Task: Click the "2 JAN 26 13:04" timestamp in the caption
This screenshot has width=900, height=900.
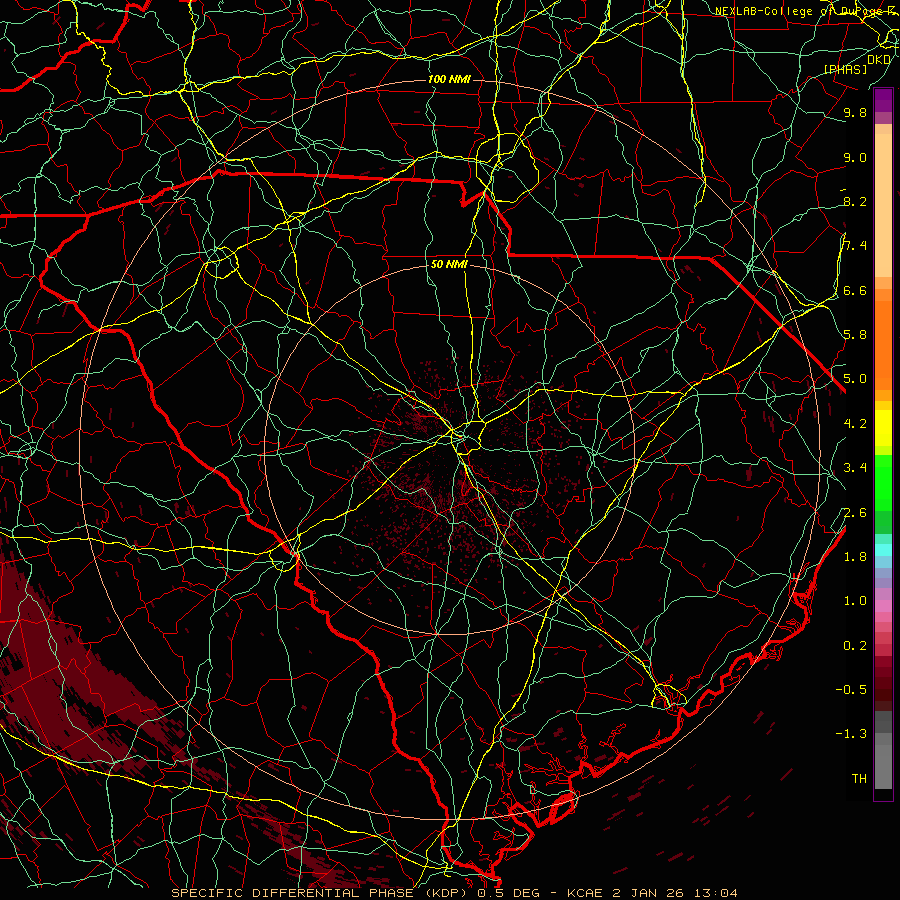Action: pos(675,893)
